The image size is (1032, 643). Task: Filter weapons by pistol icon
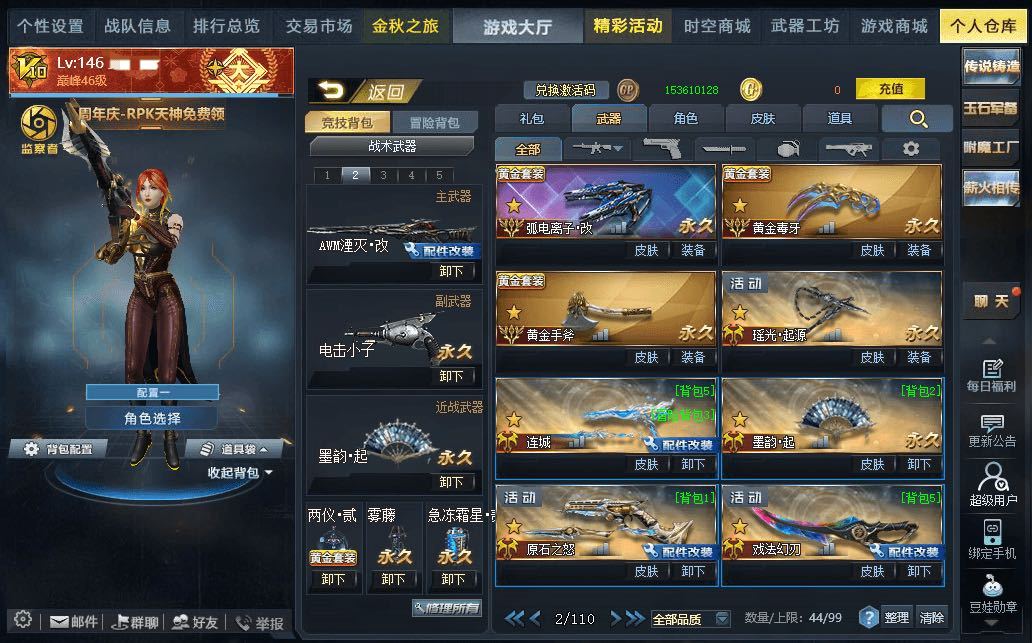pyautogui.click(x=661, y=149)
